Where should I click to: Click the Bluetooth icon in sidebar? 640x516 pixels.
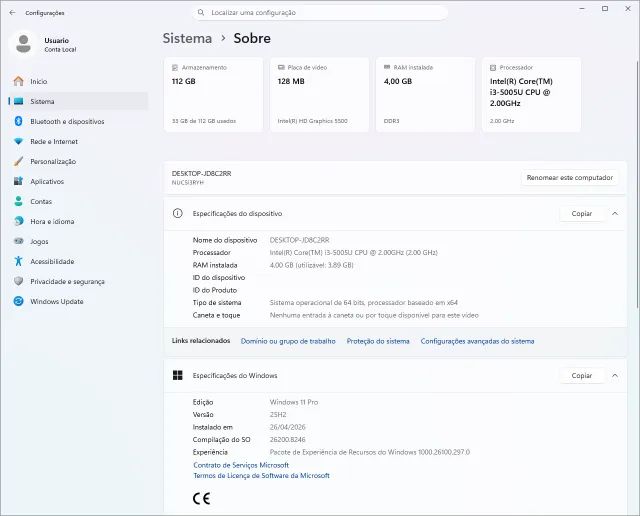[x=18, y=121]
